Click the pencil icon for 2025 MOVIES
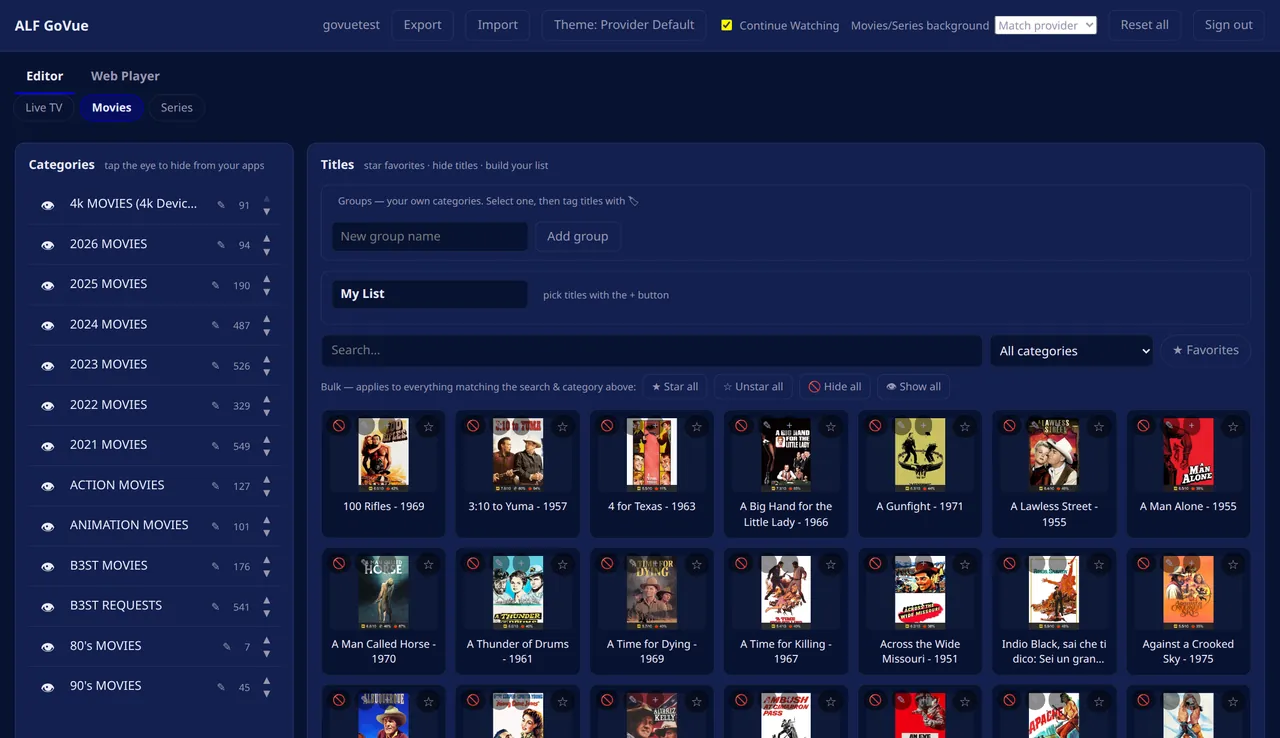Image resolution: width=1280 pixels, height=738 pixels. pyautogui.click(x=215, y=285)
